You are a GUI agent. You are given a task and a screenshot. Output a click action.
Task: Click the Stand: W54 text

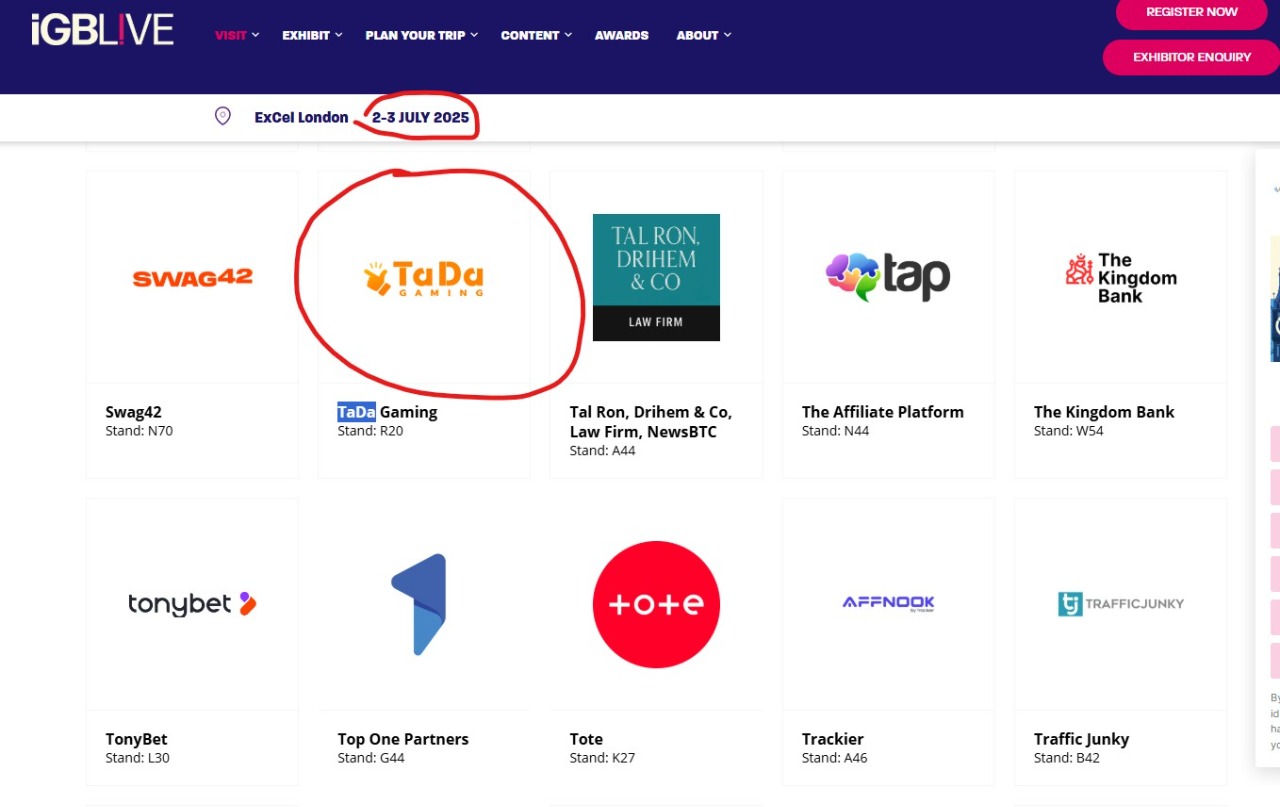pyautogui.click(x=1068, y=431)
